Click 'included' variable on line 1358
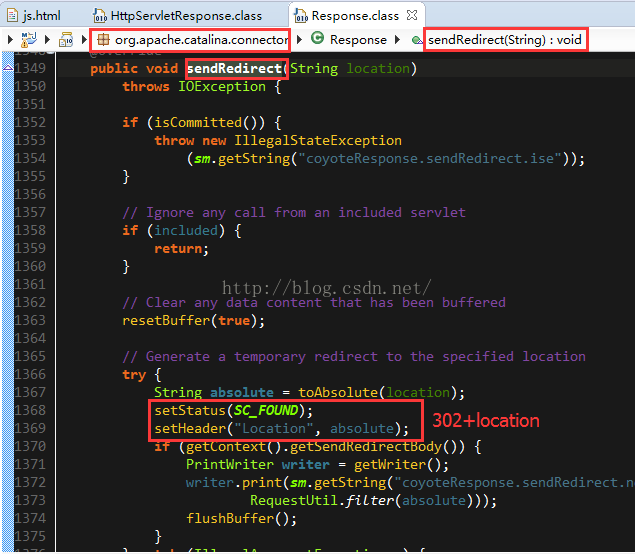 click(186, 230)
